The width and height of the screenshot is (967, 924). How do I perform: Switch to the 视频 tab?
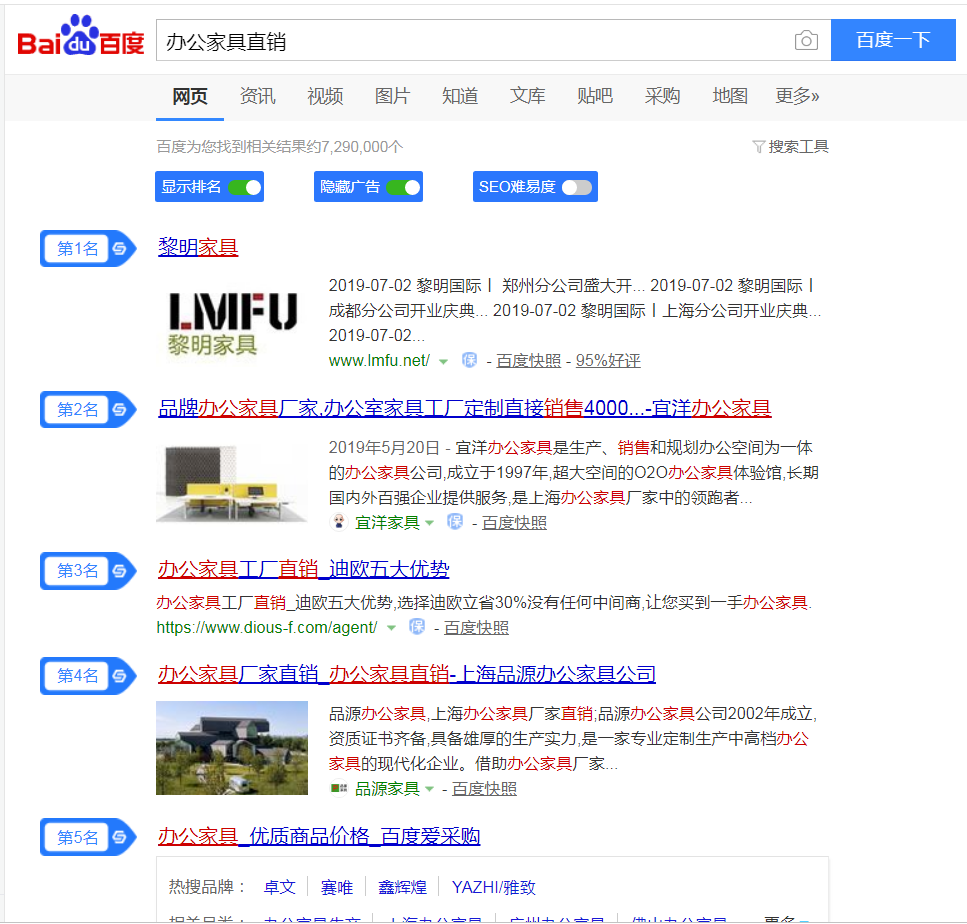point(325,96)
